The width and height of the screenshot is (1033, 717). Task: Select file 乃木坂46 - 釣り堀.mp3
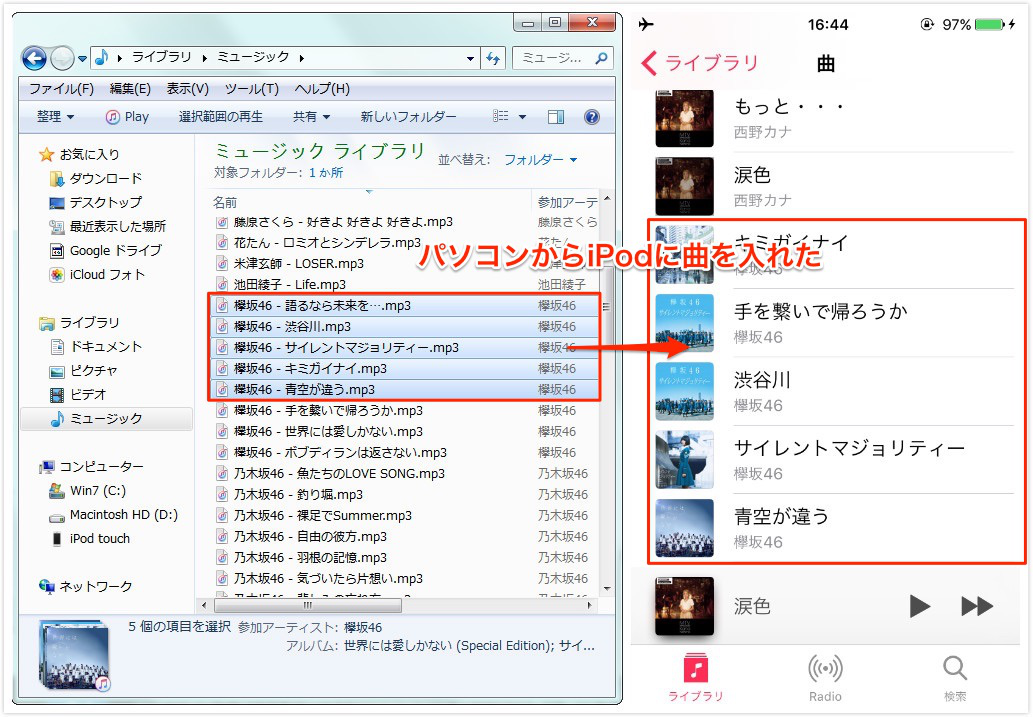click(289, 495)
